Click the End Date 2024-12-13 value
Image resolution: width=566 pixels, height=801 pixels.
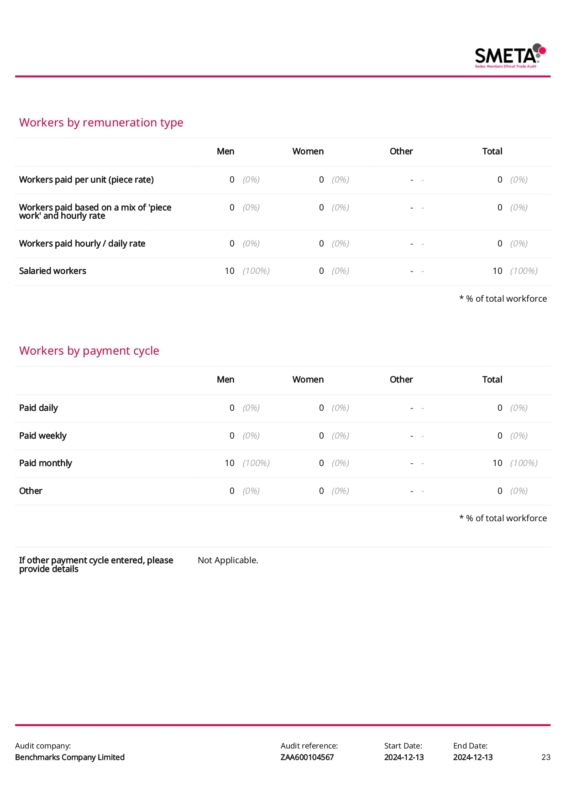point(473,757)
